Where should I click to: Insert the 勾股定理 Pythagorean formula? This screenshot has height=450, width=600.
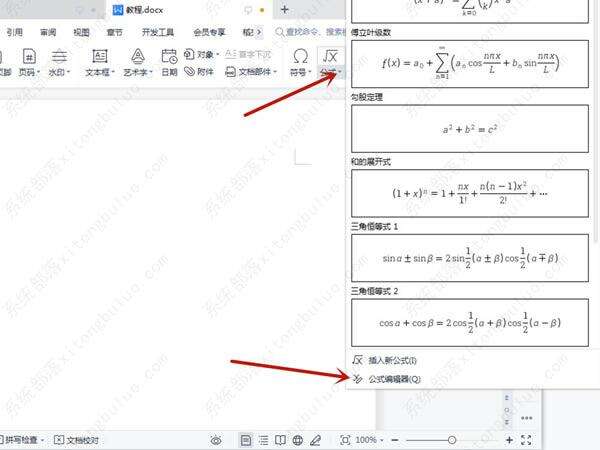click(470, 129)
